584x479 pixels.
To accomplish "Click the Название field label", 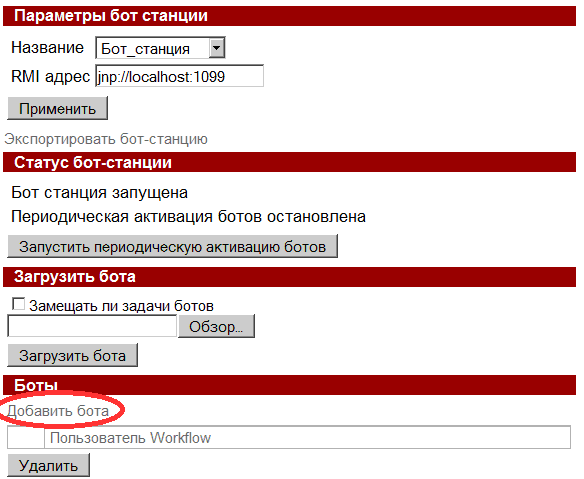I will click(47, 48).
